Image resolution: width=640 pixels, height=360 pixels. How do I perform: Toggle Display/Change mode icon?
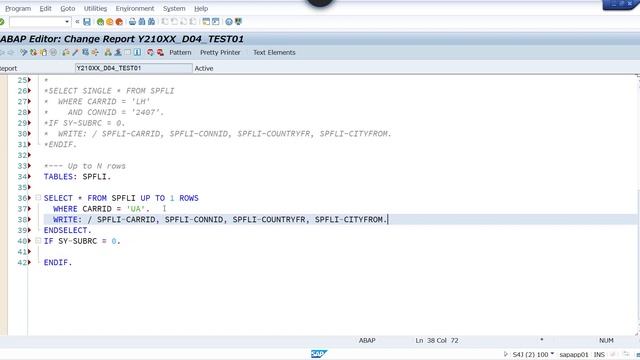click(23, 52)
